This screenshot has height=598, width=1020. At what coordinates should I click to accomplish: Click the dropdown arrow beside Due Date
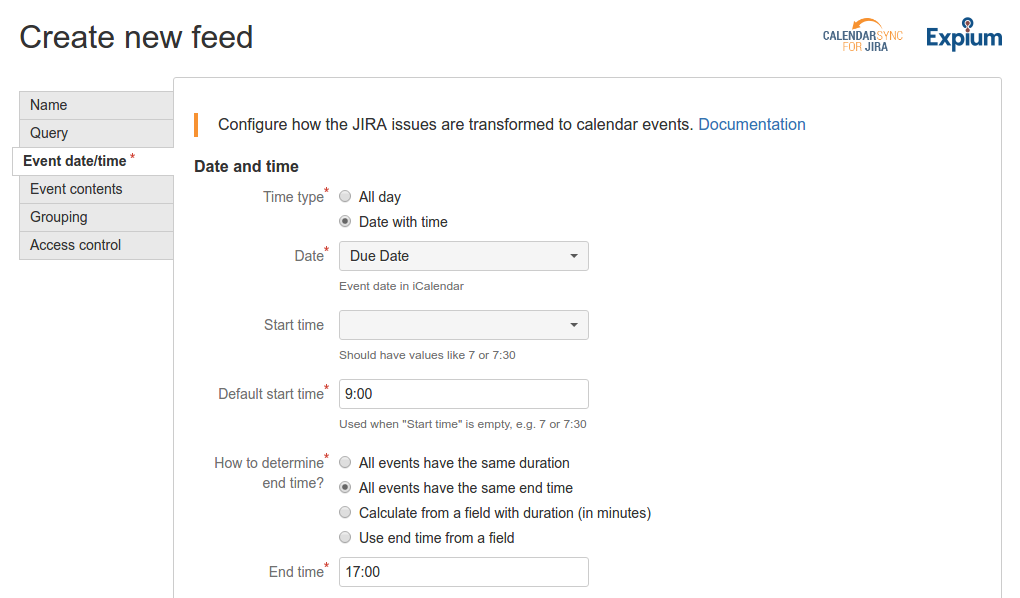click(x=574, y=256)
